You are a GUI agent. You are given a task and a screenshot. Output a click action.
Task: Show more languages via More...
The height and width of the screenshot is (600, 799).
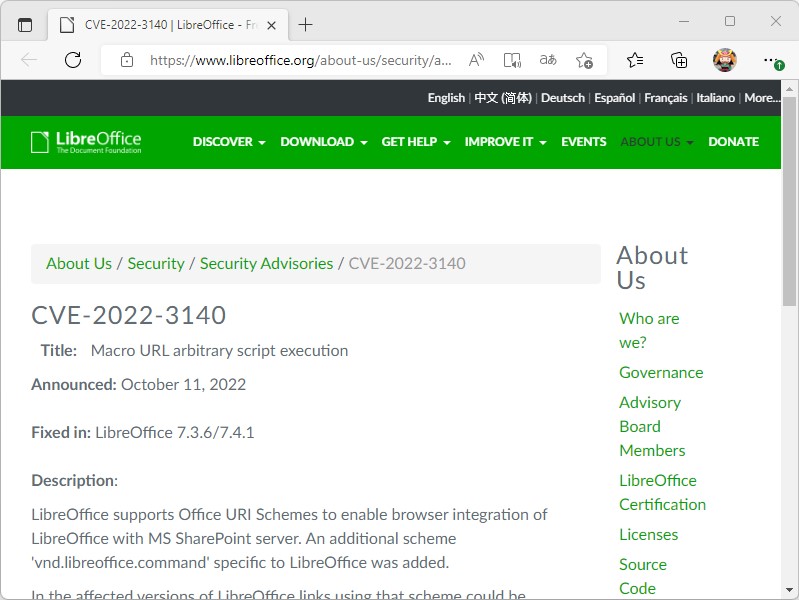pos(762,98)
